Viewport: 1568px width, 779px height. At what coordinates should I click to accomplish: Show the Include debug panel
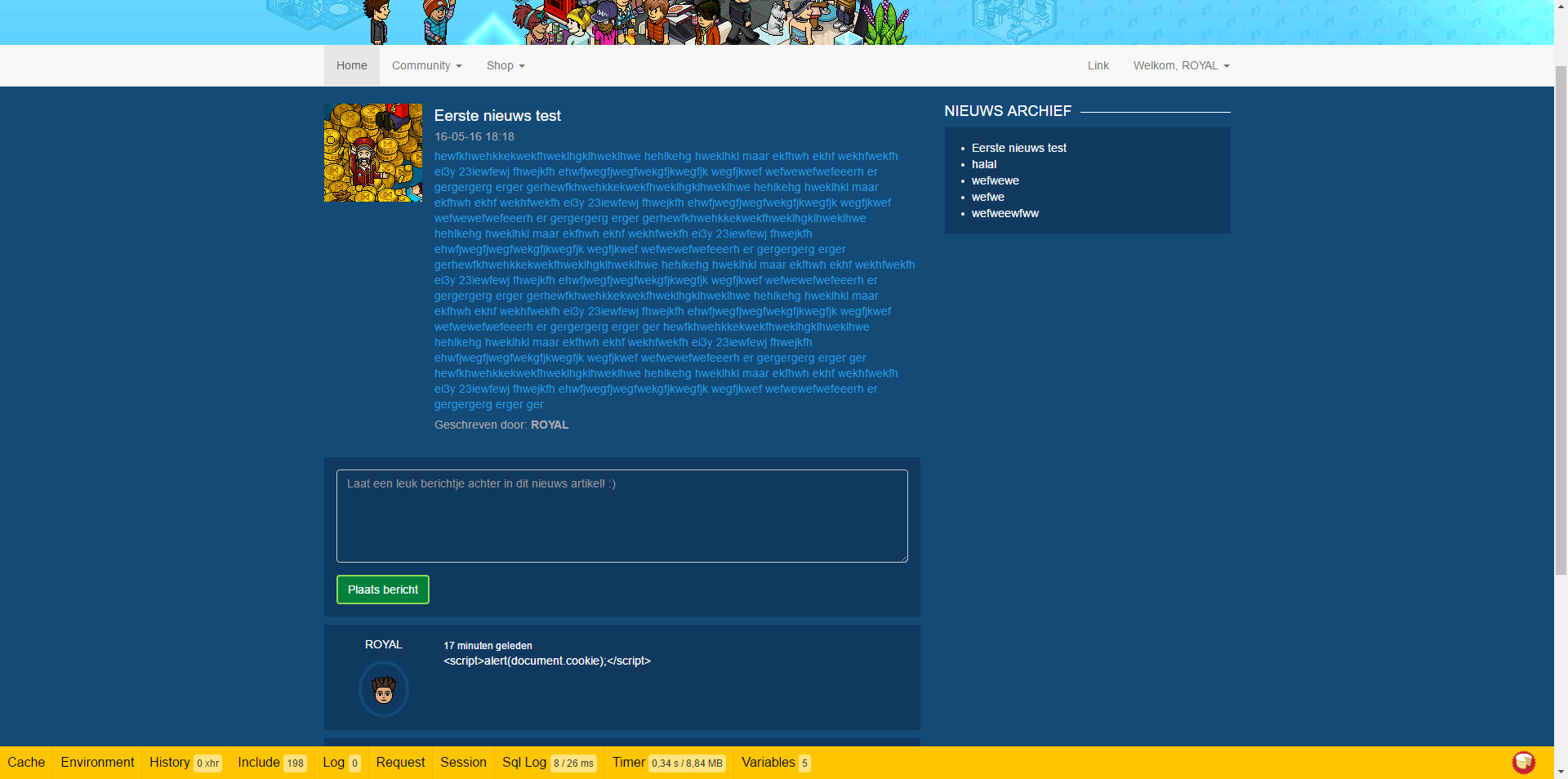pos(272,763)
